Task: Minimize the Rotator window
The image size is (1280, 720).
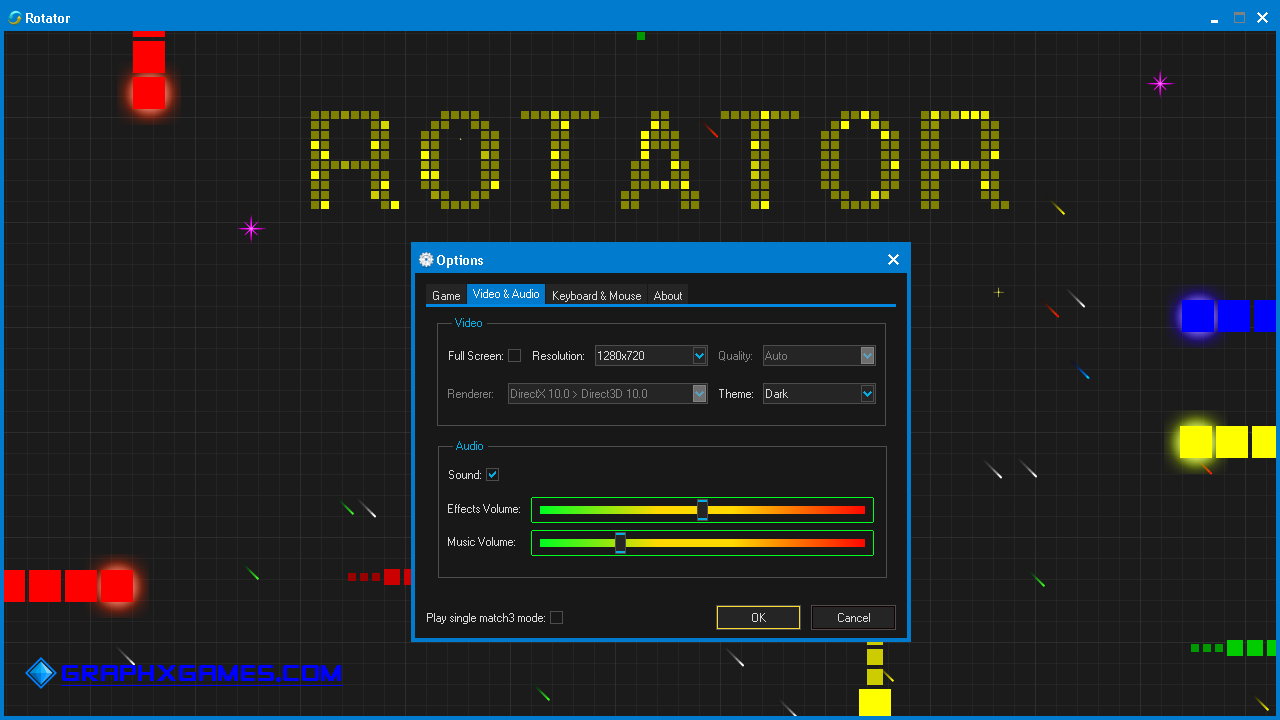Action: pyautogui.click(x=1214, y=18)
